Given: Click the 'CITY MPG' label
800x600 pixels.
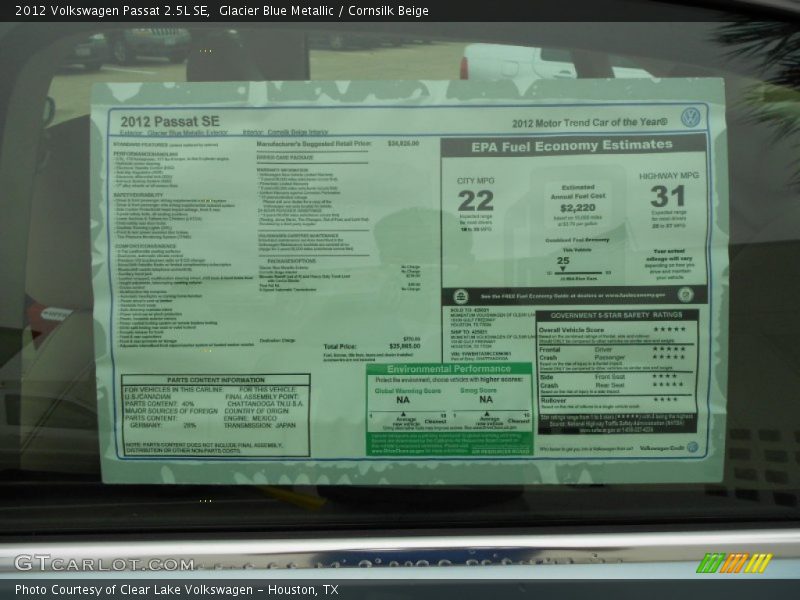Looking at the screenshot, I should coord(476,181).
